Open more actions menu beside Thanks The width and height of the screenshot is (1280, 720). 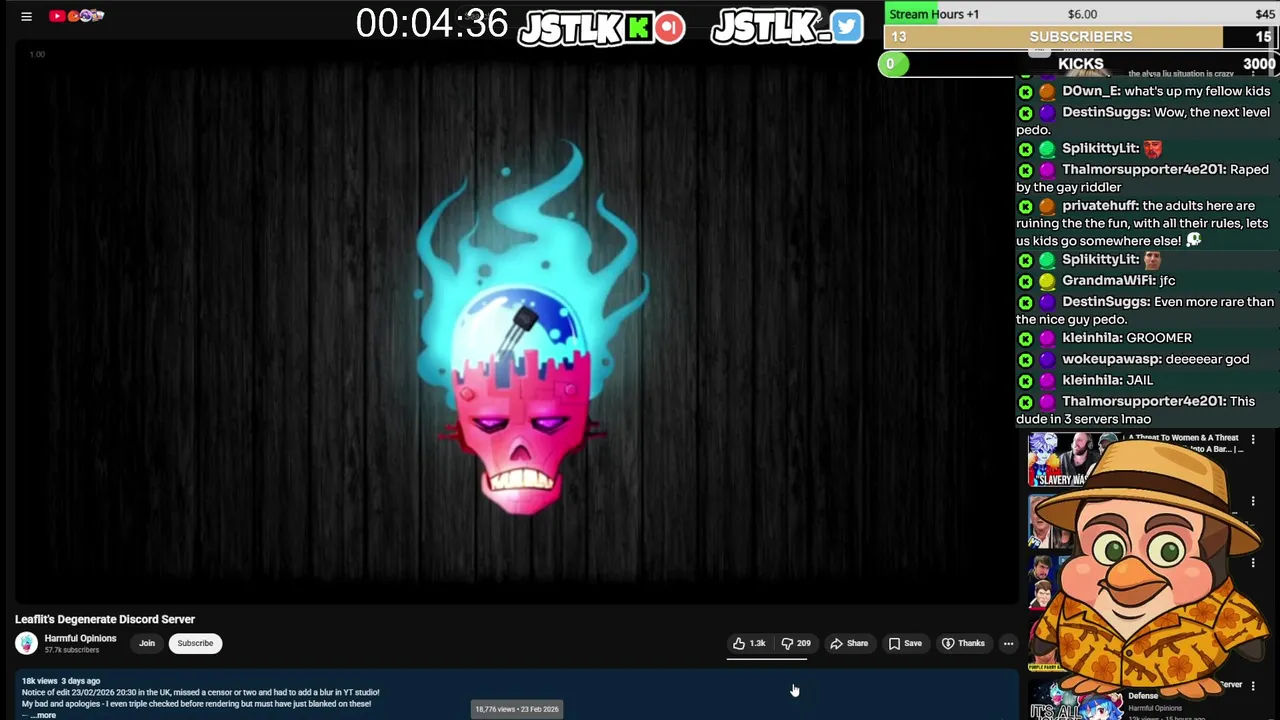click(1008, 643)
